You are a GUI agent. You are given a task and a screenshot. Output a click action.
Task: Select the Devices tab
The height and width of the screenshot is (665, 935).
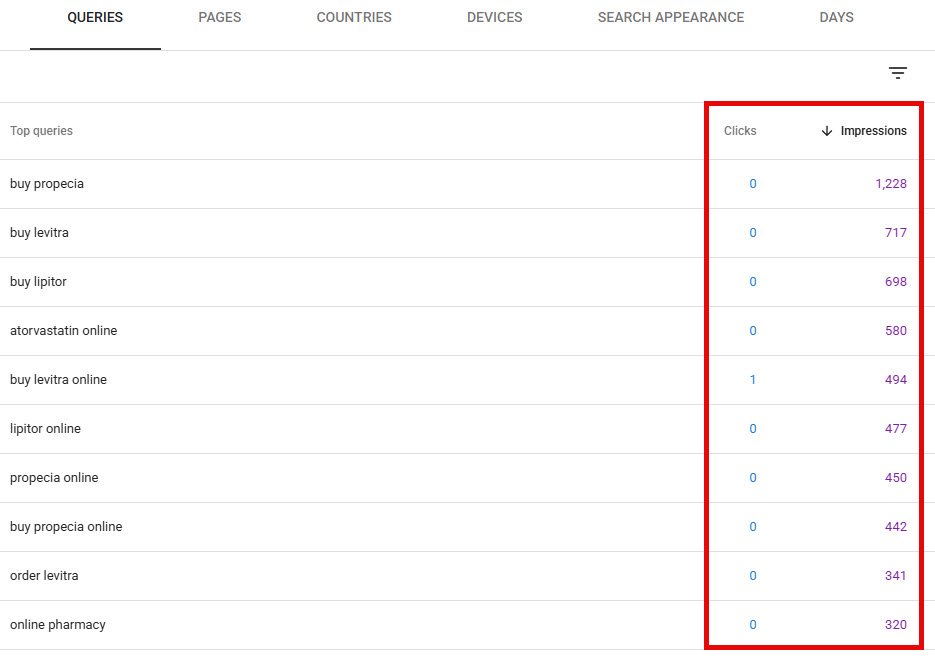[494, 17]
